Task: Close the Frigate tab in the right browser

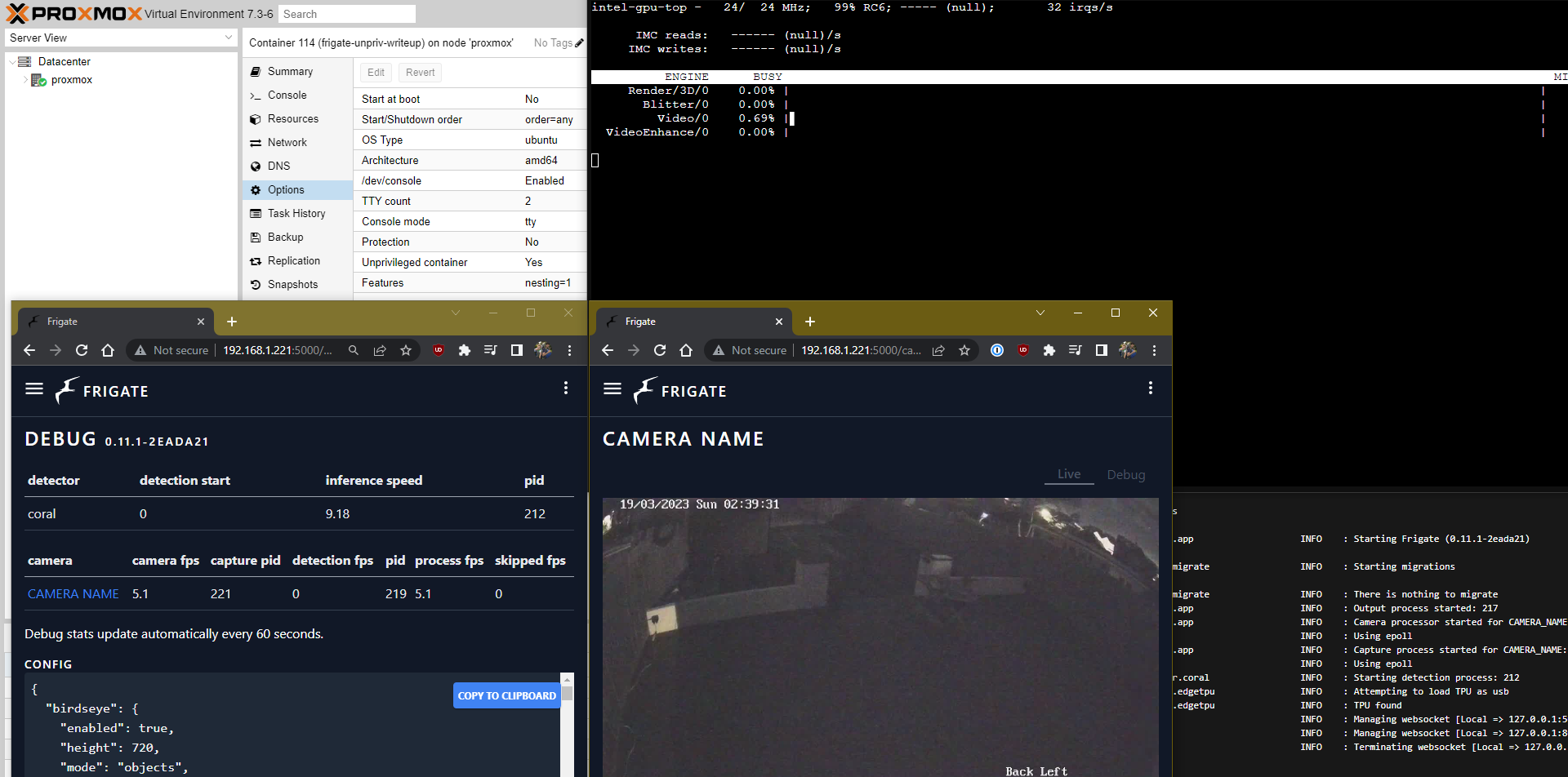Action: [x=779, y=322]
